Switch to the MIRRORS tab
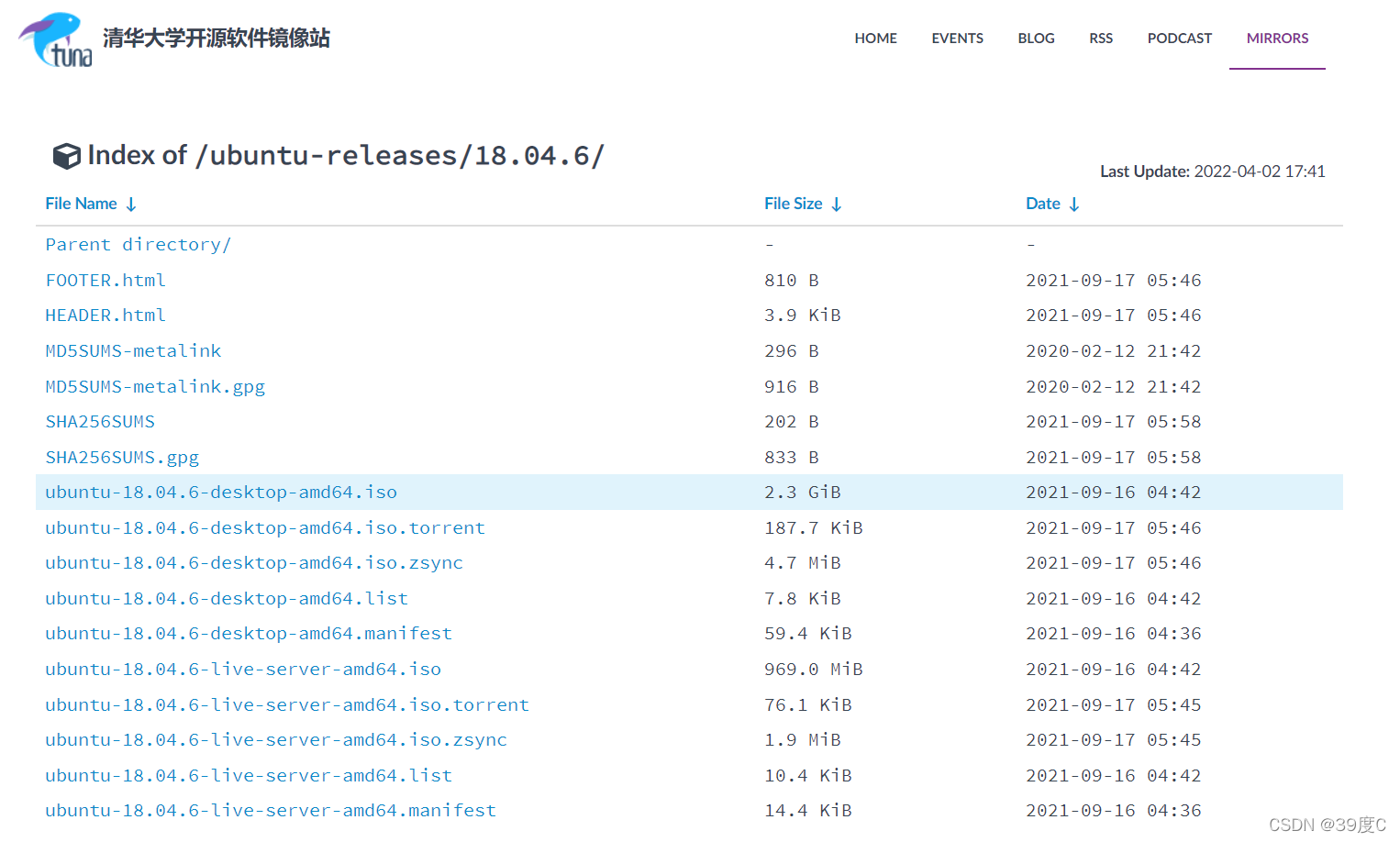 coord(1277,39)
